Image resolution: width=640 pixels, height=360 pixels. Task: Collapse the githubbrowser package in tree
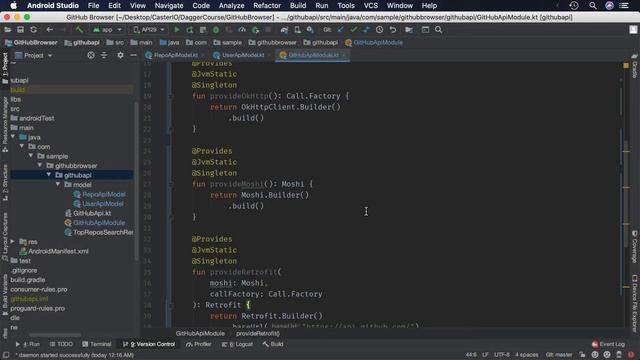[x=40, y=166]
